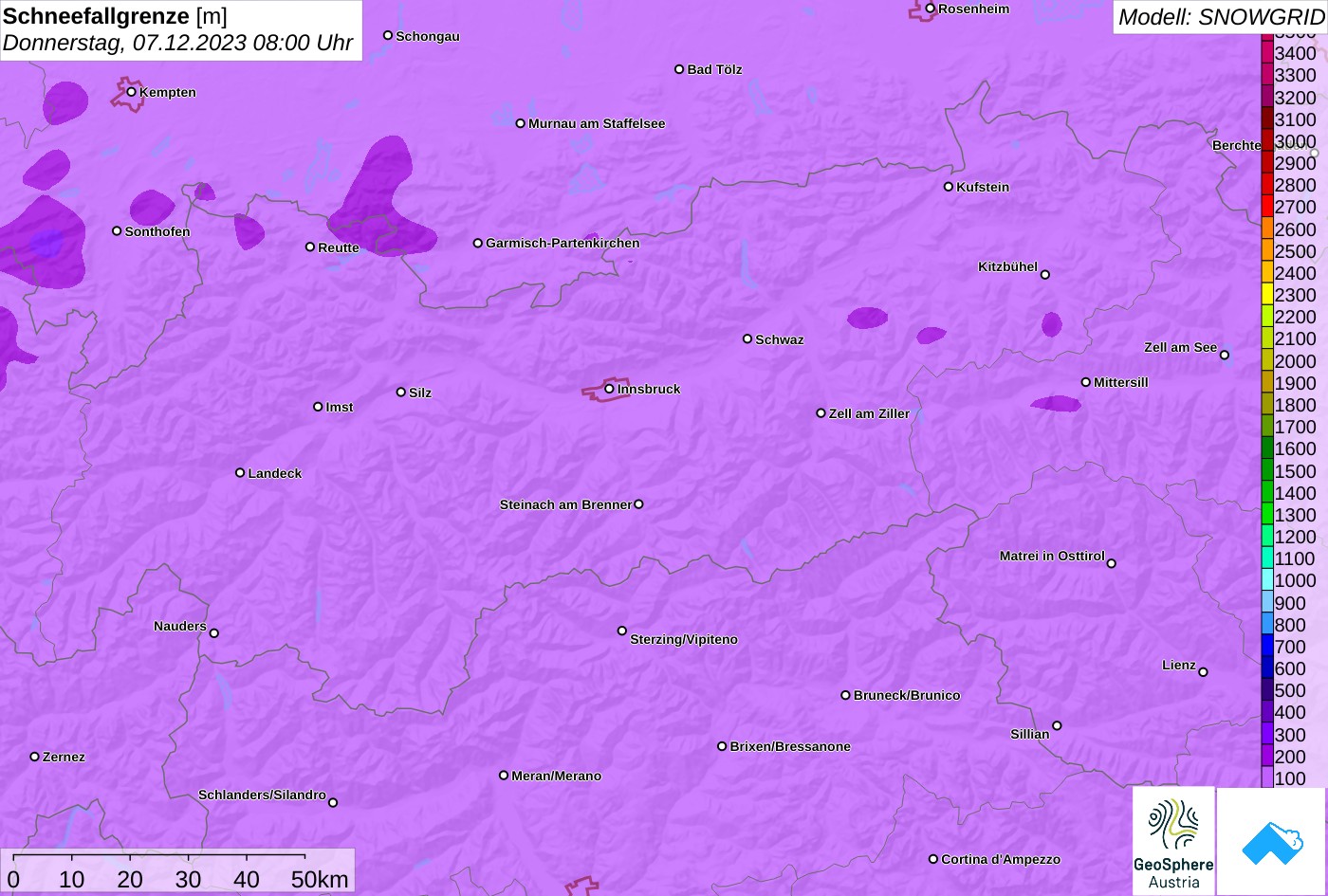Click the 'Sterzing/Vipiteno' label
Image resolution: width=1328 pixels, height=896 pixels.
coord(684,640)
